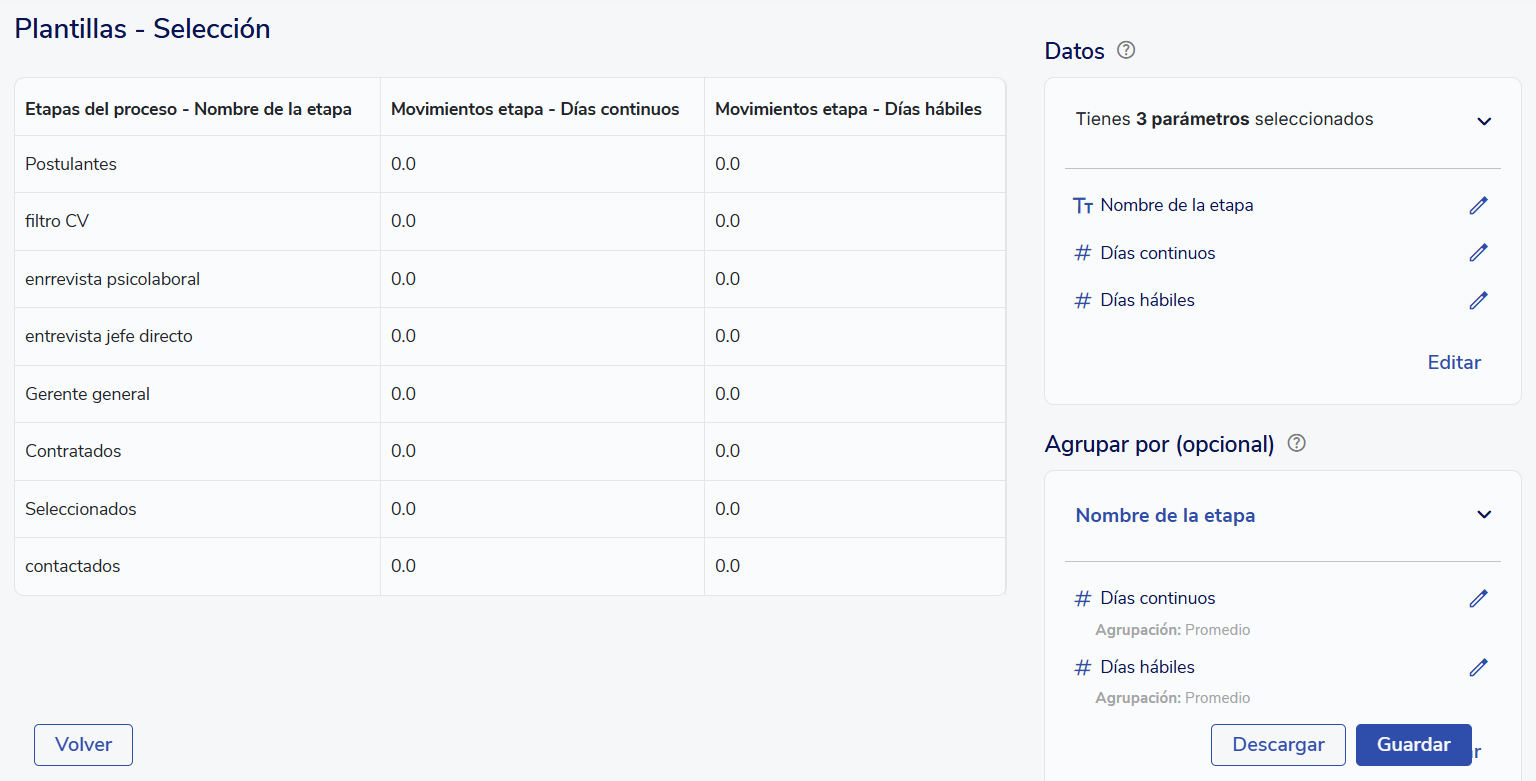Click the Nombre de la etapa column header
The image size is (1536, 781).
click(x=188, y=109)
